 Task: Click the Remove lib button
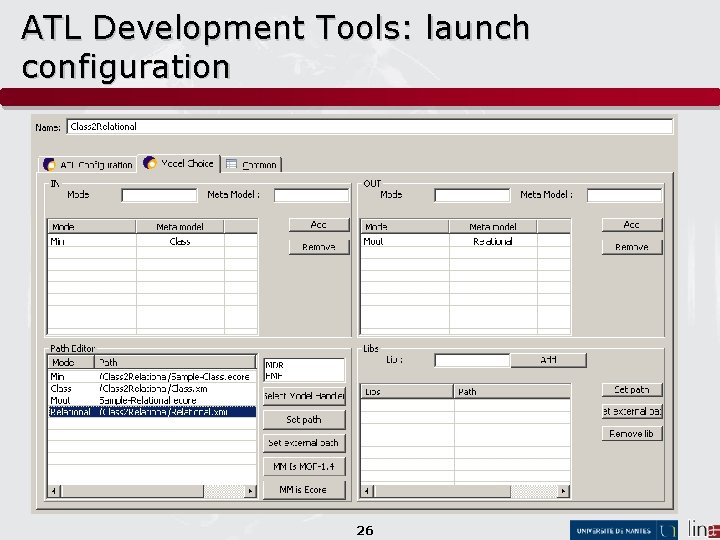[632, 433]
